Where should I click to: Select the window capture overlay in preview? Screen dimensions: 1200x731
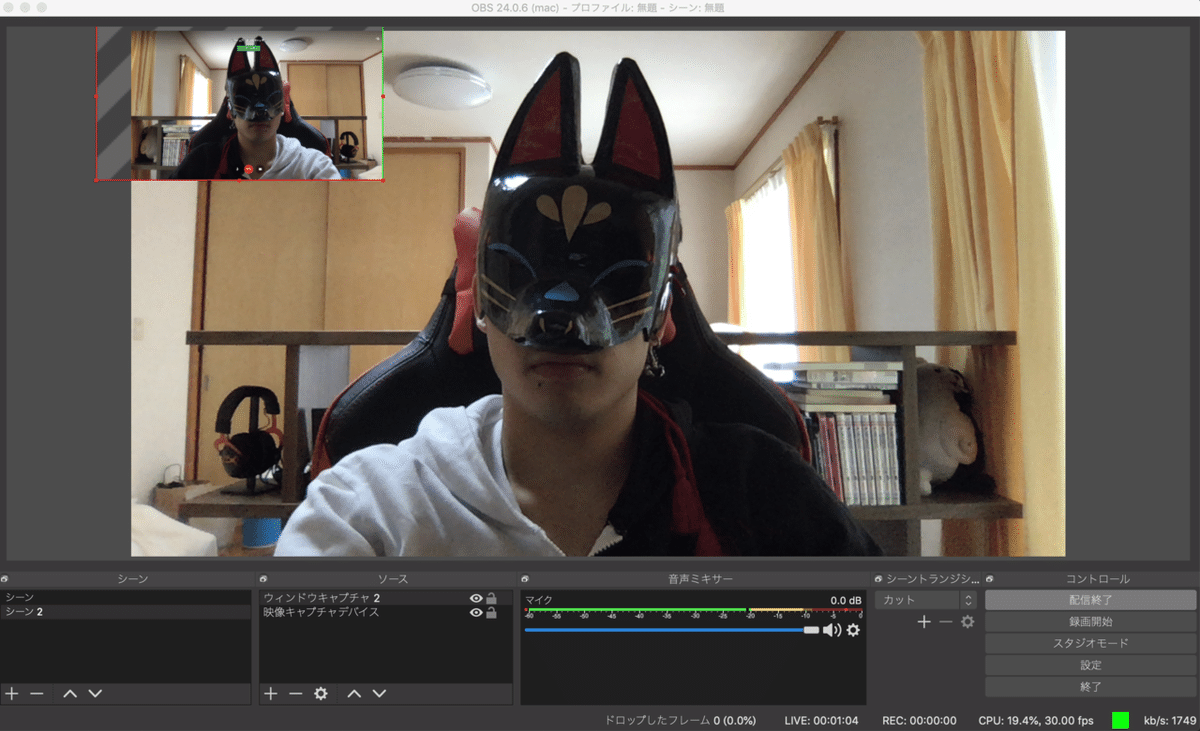click(x=239, y=104)
